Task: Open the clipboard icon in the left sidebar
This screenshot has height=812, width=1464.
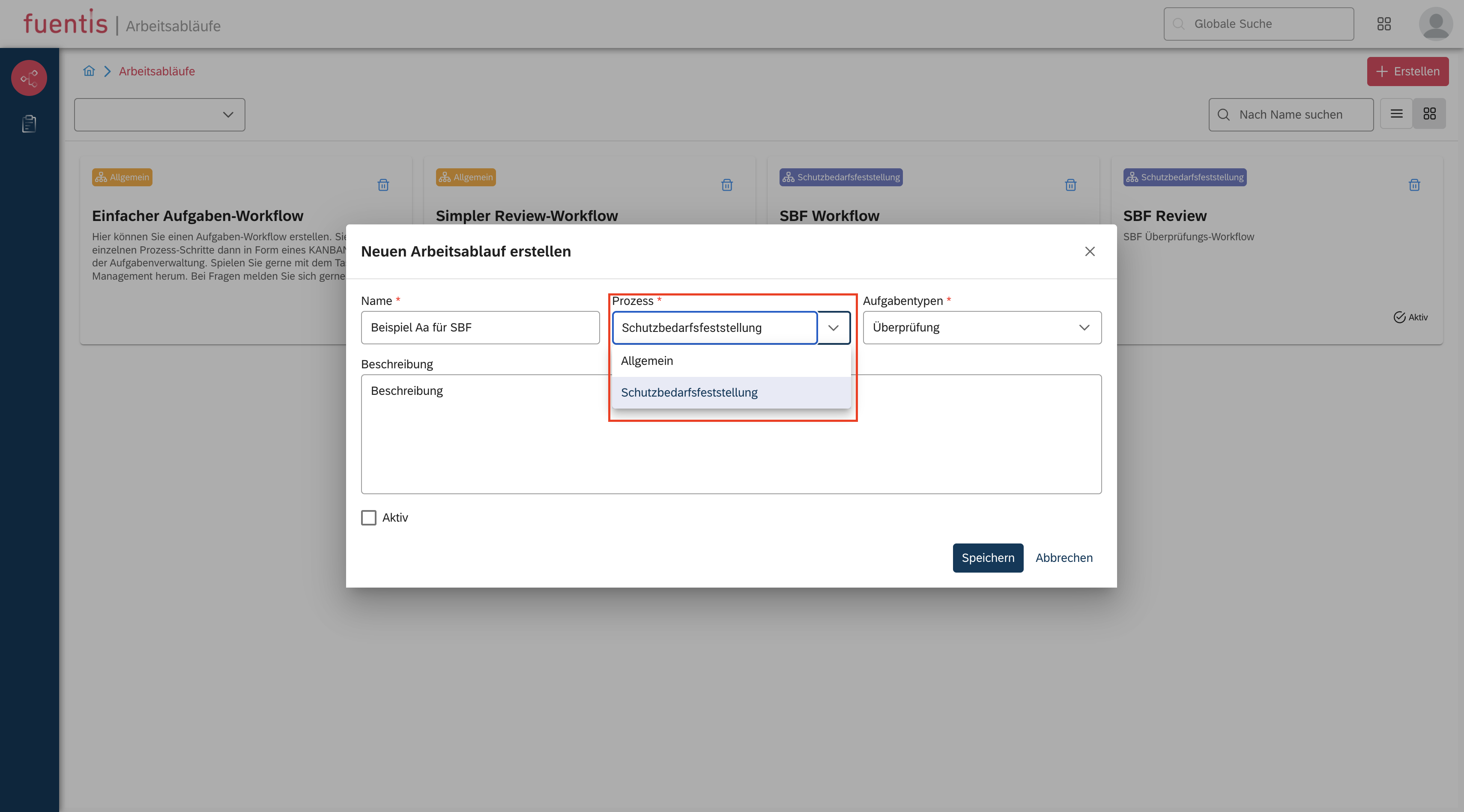Action: click(x=28, y=124)
